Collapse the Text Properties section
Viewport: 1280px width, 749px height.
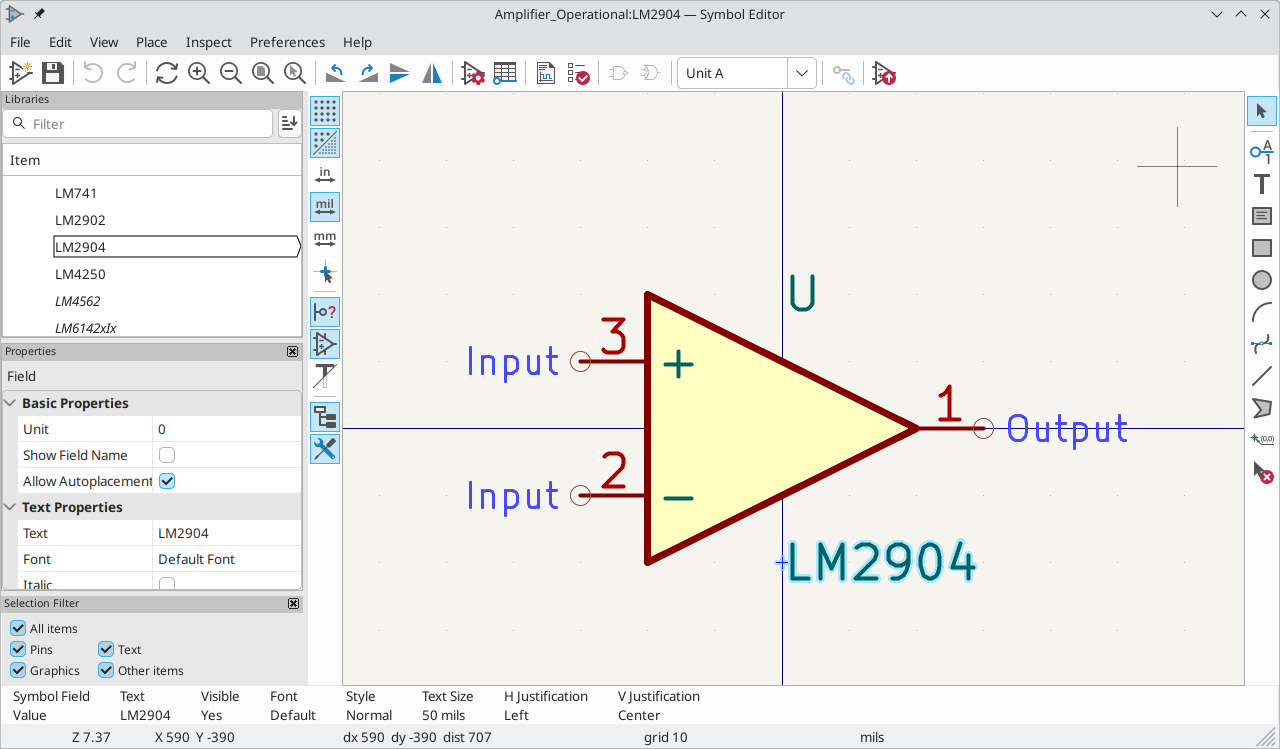click(x=11, y=507)
